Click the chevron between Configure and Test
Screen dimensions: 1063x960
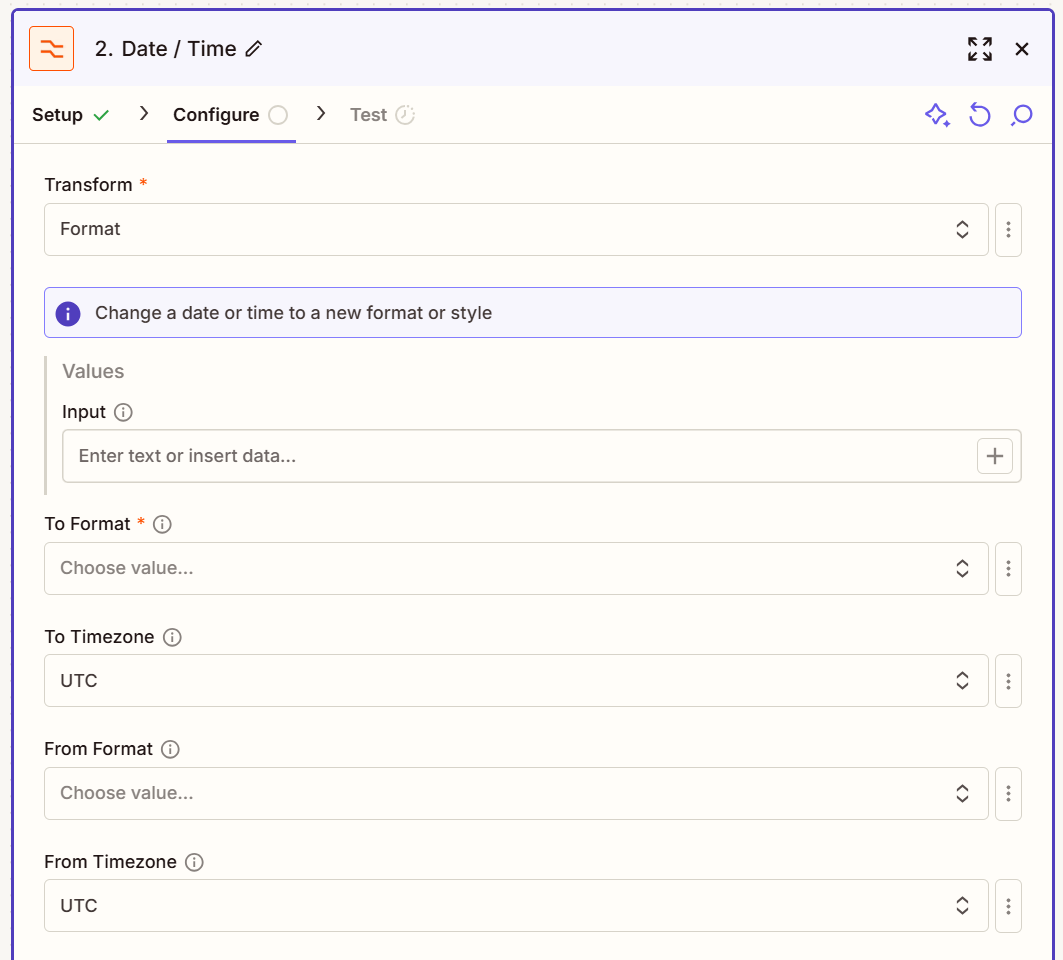(321, 114)
